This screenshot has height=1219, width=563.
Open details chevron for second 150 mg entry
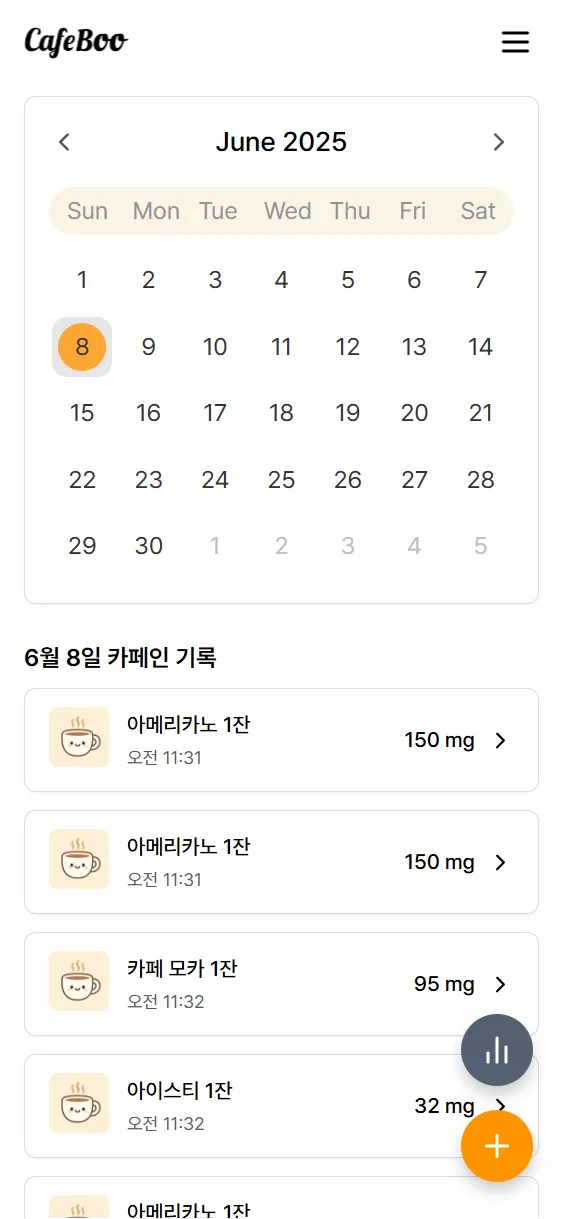(501, 862)
